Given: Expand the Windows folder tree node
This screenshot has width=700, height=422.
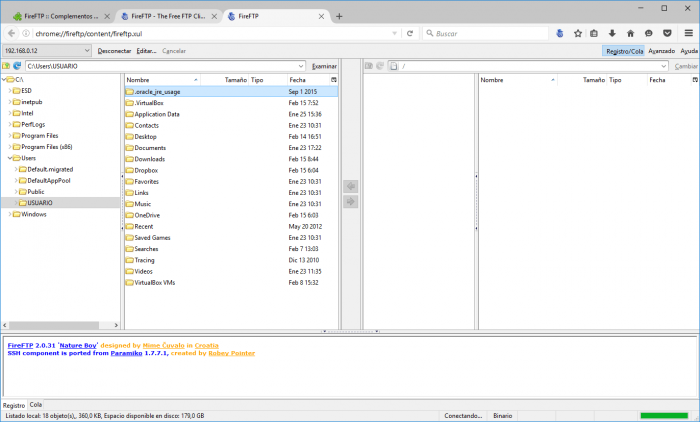Looking at the screenshot, I should point(10,214).
